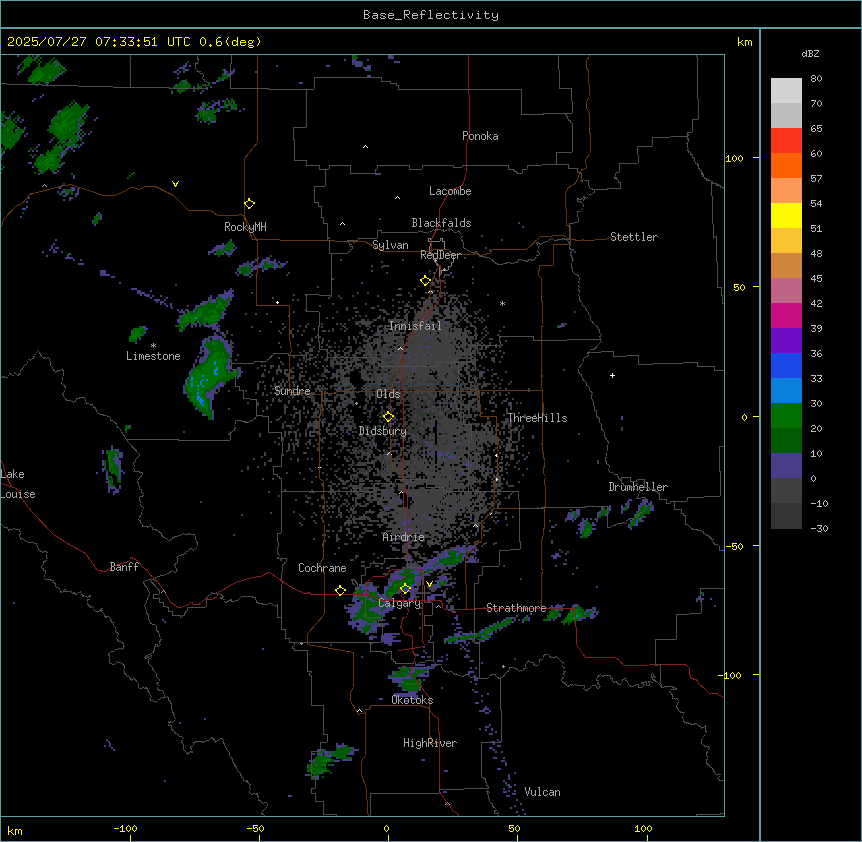Click the Calgary city label
862x842 pixels.
(399, 603)
